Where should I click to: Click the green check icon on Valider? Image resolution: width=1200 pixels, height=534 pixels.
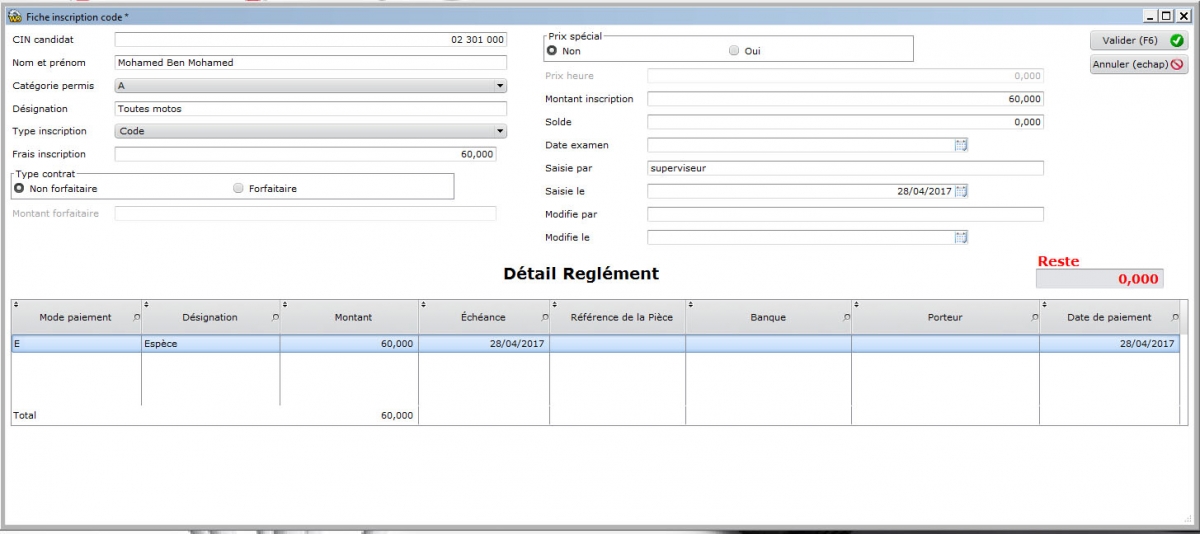(x=1176, y=41)
